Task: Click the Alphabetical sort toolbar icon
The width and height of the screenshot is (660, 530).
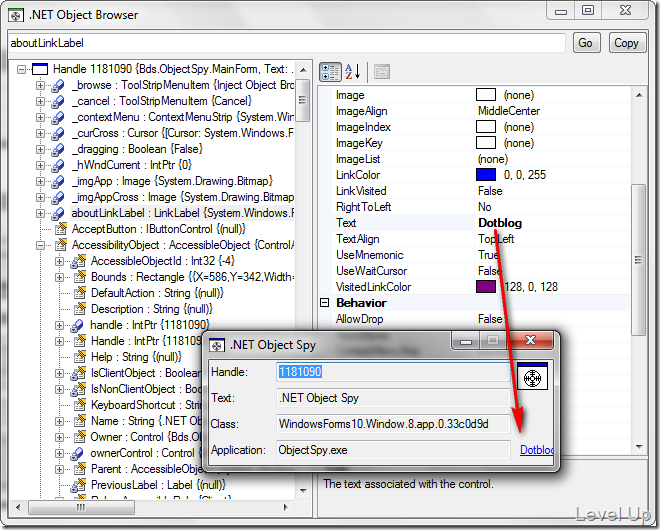Action: (x=353, y=72)
